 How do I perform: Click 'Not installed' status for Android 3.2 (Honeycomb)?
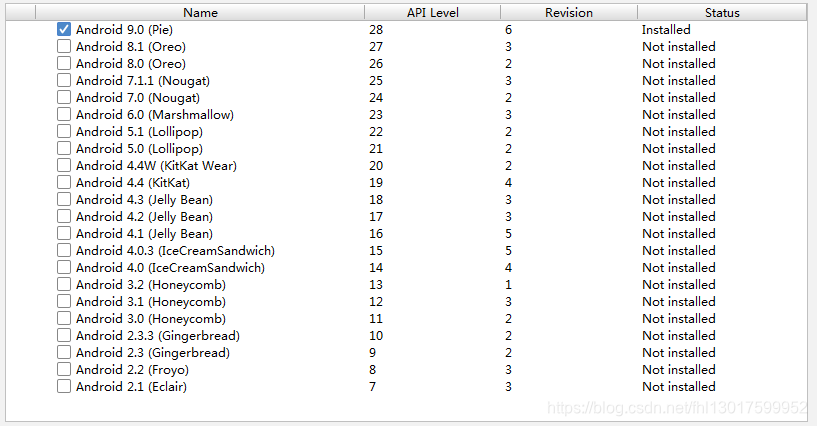pos(678,285)
